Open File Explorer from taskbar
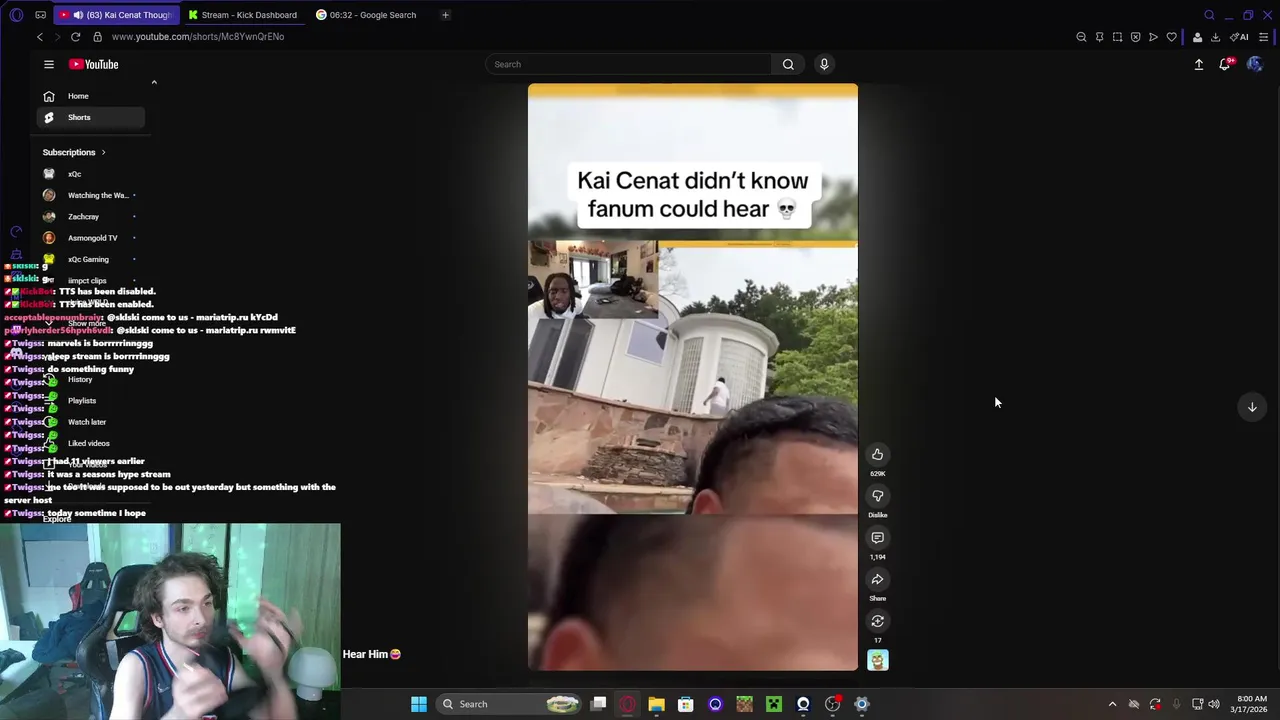 [x=656, y=704]
